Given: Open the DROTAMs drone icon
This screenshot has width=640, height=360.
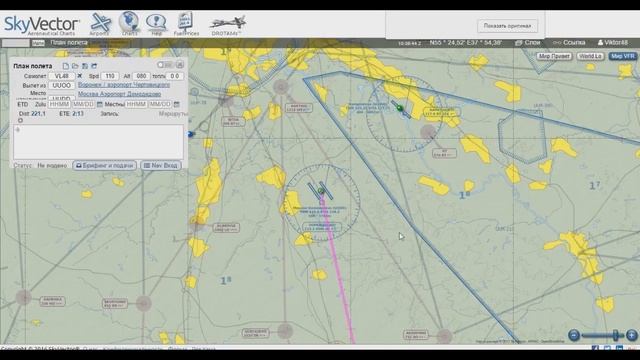Looking at the screenshot, I should tap(227, 25).
